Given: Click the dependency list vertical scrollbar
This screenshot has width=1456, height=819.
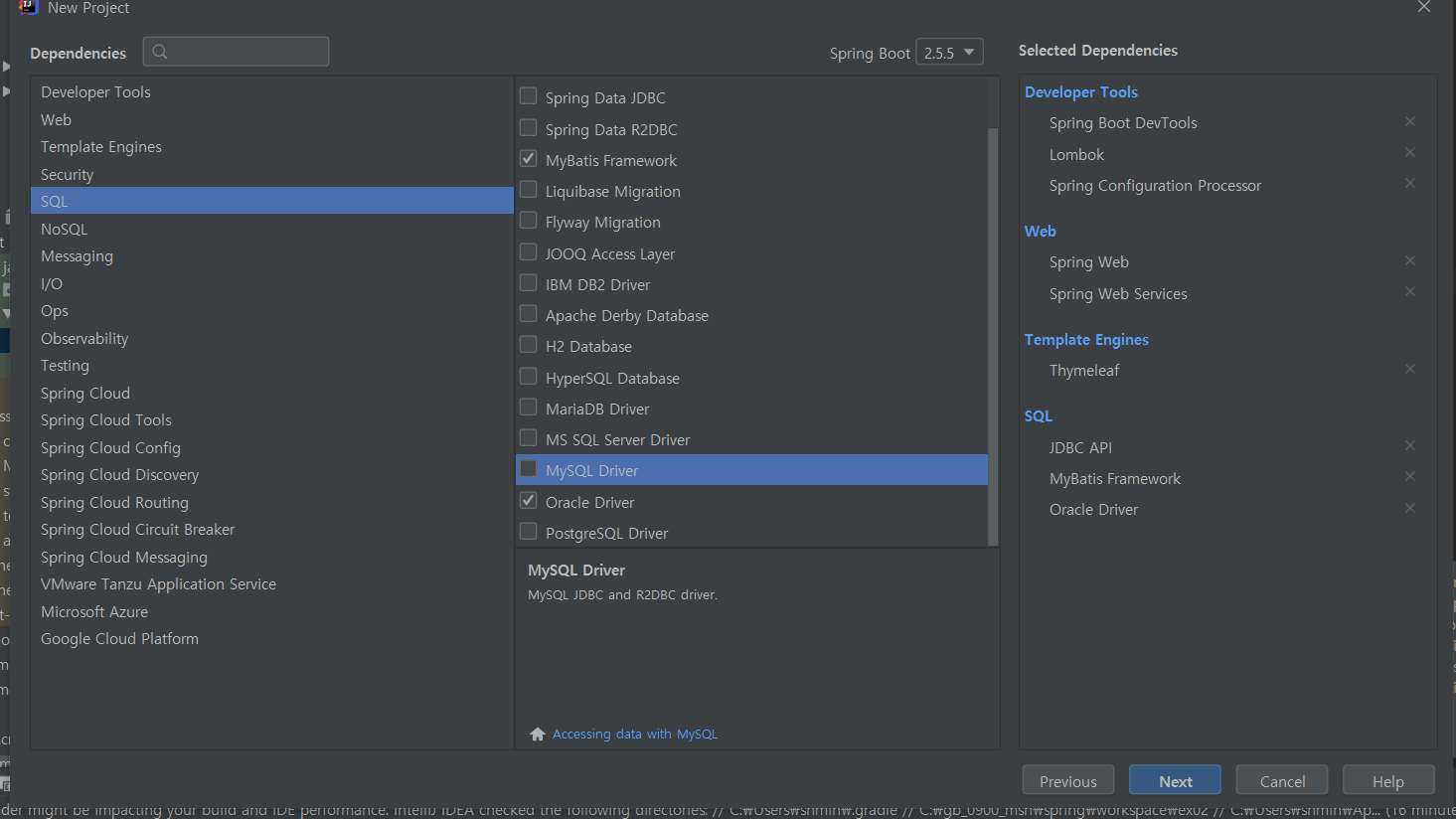Looking at the screenshot, I should coord(993,337).
